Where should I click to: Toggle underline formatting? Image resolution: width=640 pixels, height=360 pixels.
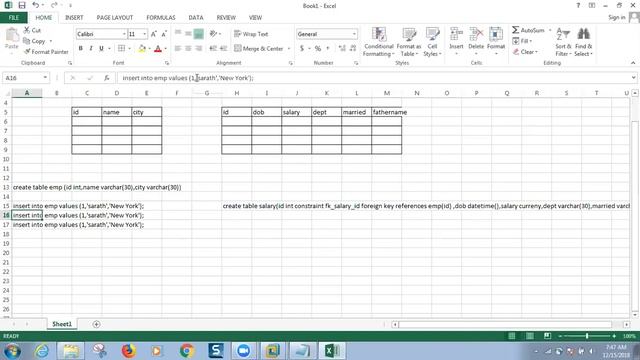tap(101, 49)
